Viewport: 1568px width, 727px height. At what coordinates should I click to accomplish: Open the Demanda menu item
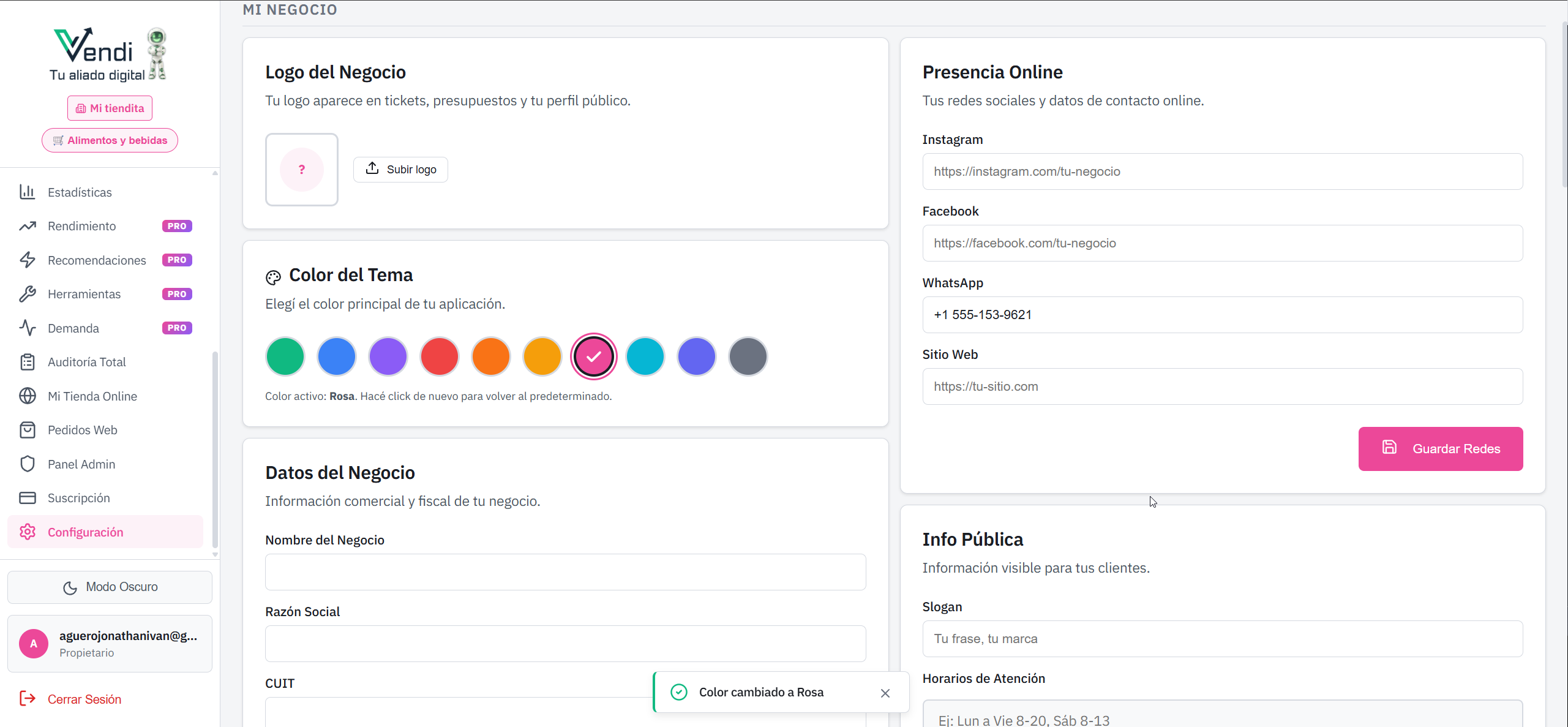click(73, 328)
